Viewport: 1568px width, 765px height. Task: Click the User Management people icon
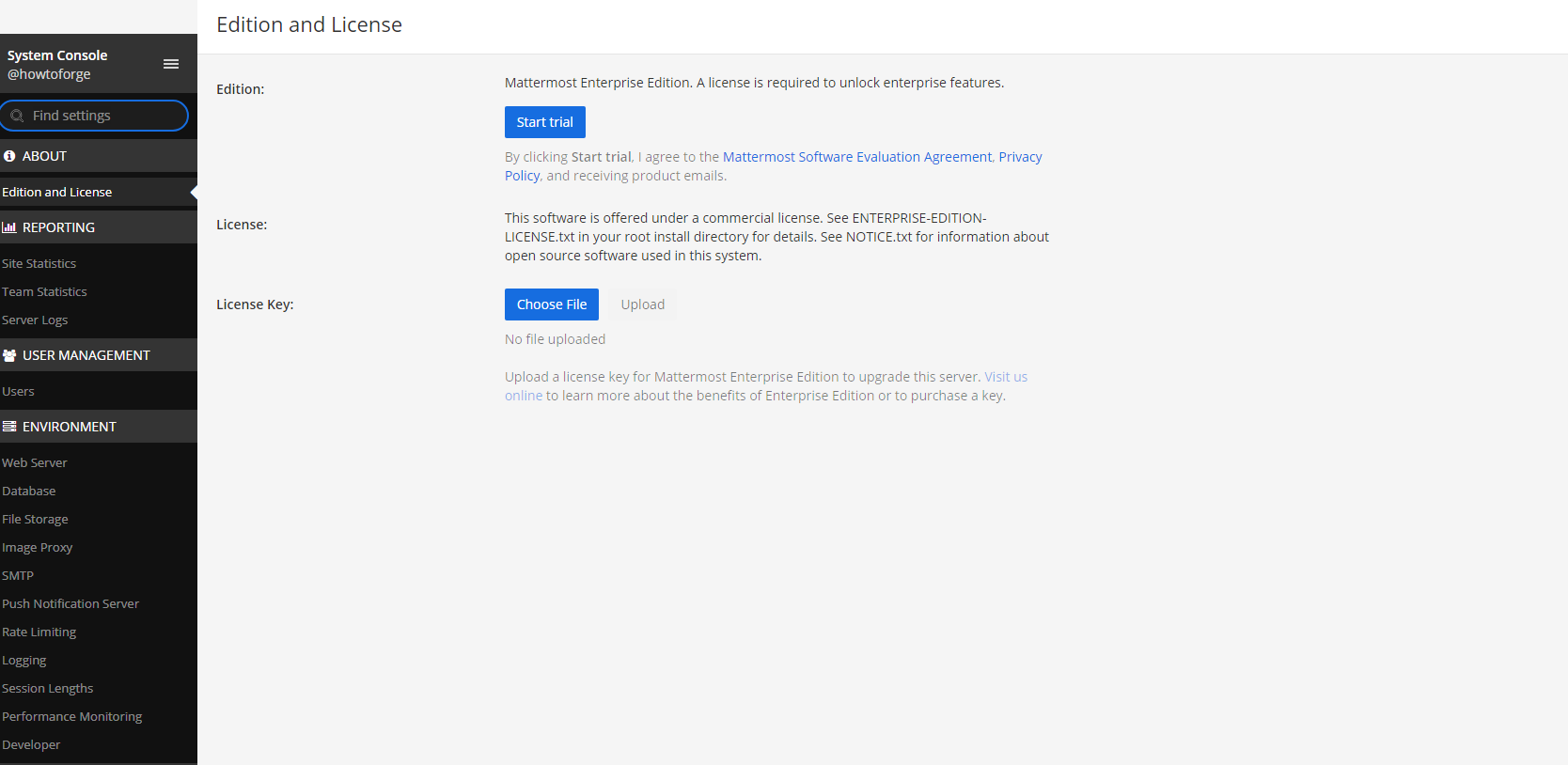click(x=9, y=355)
